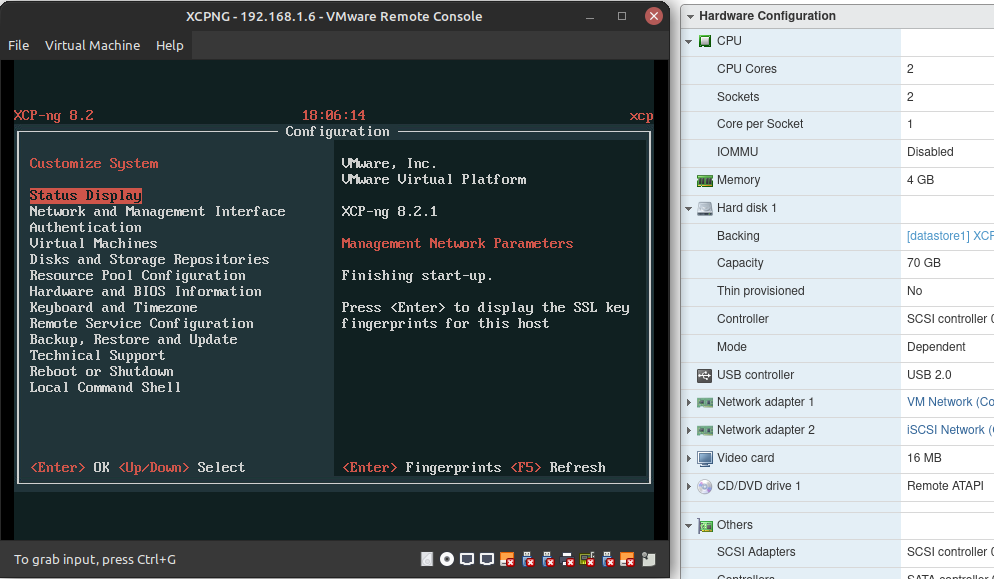The width and height of the screenshot is (994, 579).
Task: Click the CD/DVD drive 1 disc icon
Action: (x=705, y=486)
